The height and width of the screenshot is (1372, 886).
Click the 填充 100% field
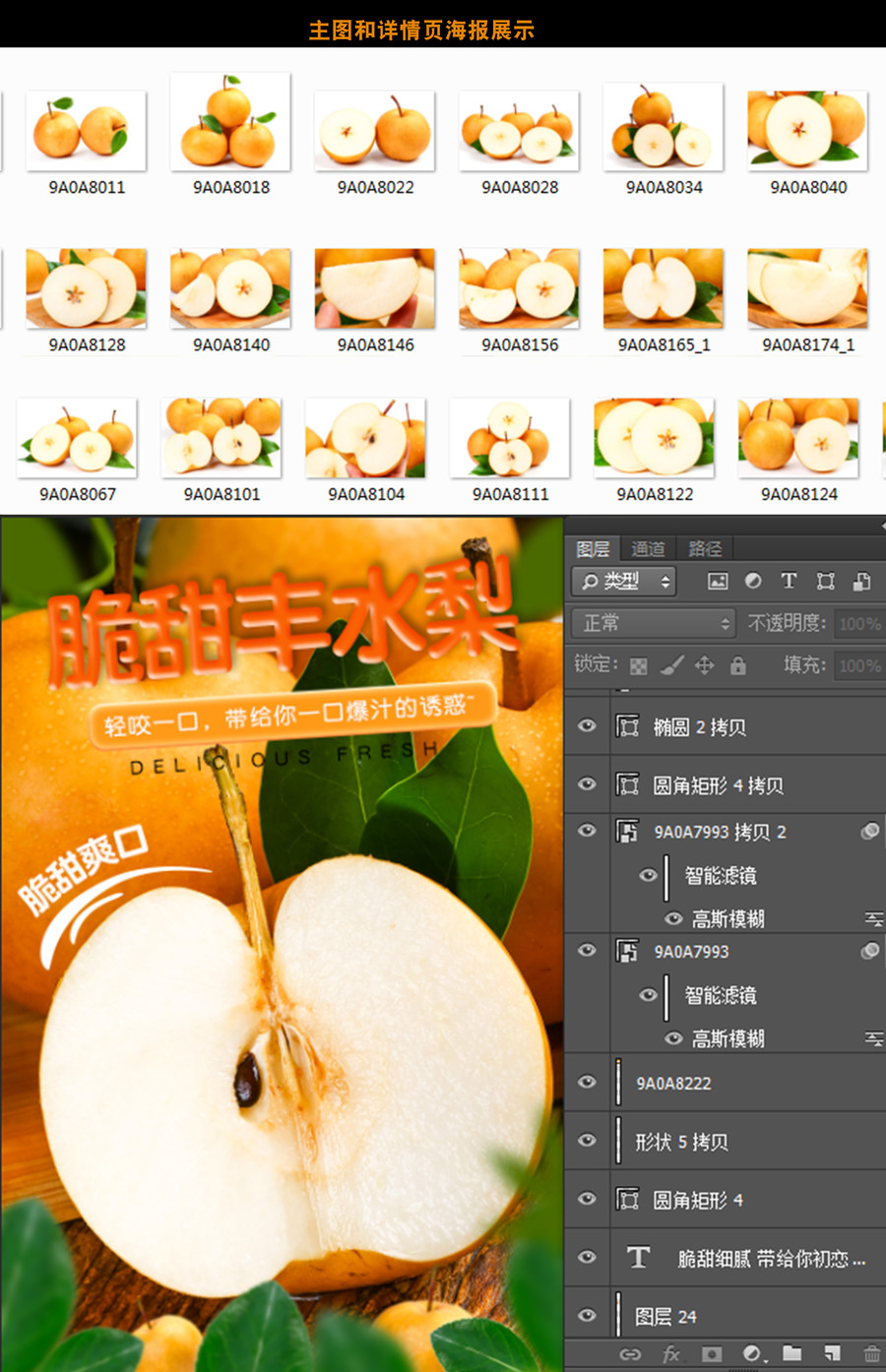click(859, 665)
